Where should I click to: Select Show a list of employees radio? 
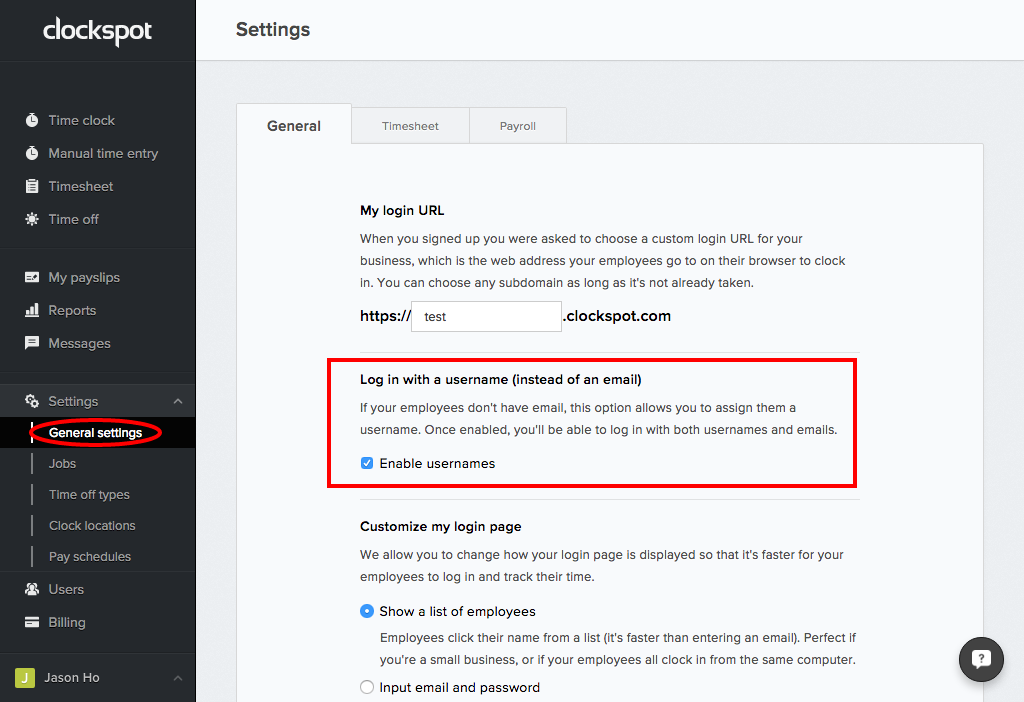coord(367,611)
